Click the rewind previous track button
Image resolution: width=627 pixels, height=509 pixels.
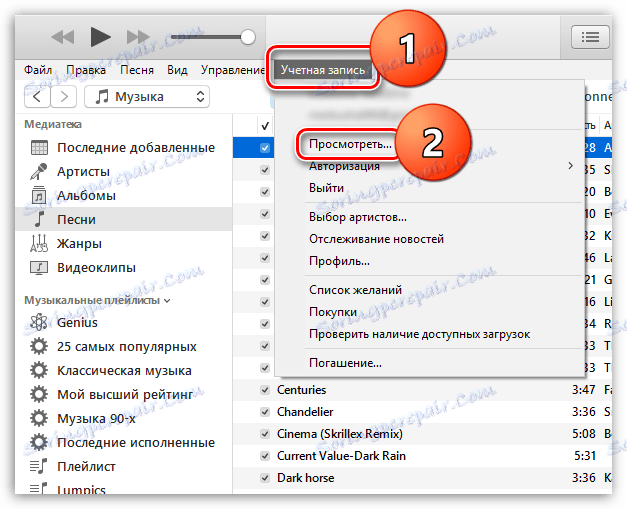63,37
